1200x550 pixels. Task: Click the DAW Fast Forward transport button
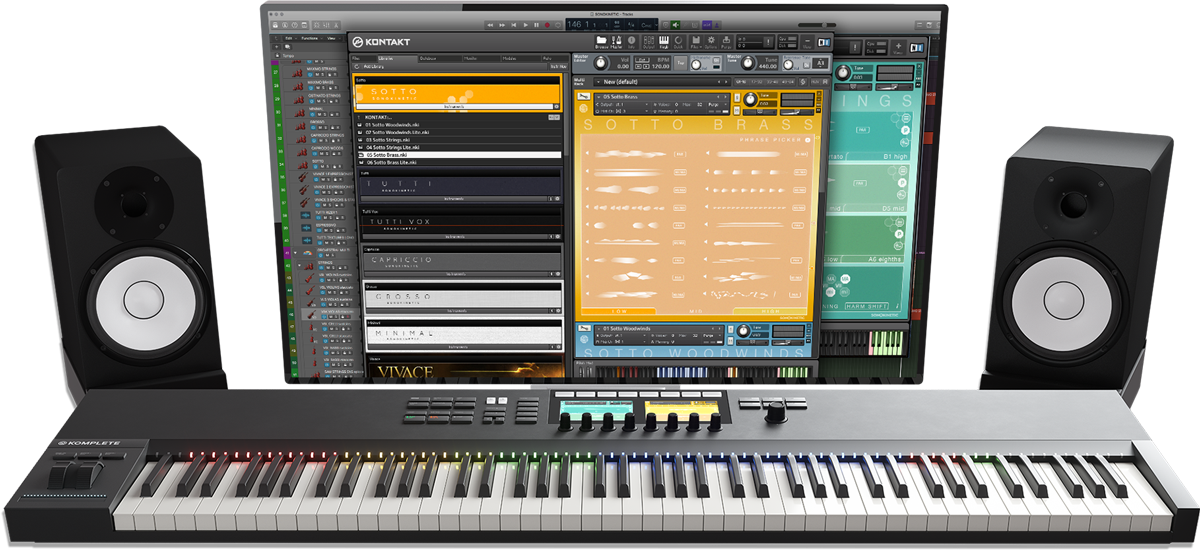(x=502, y=25)
